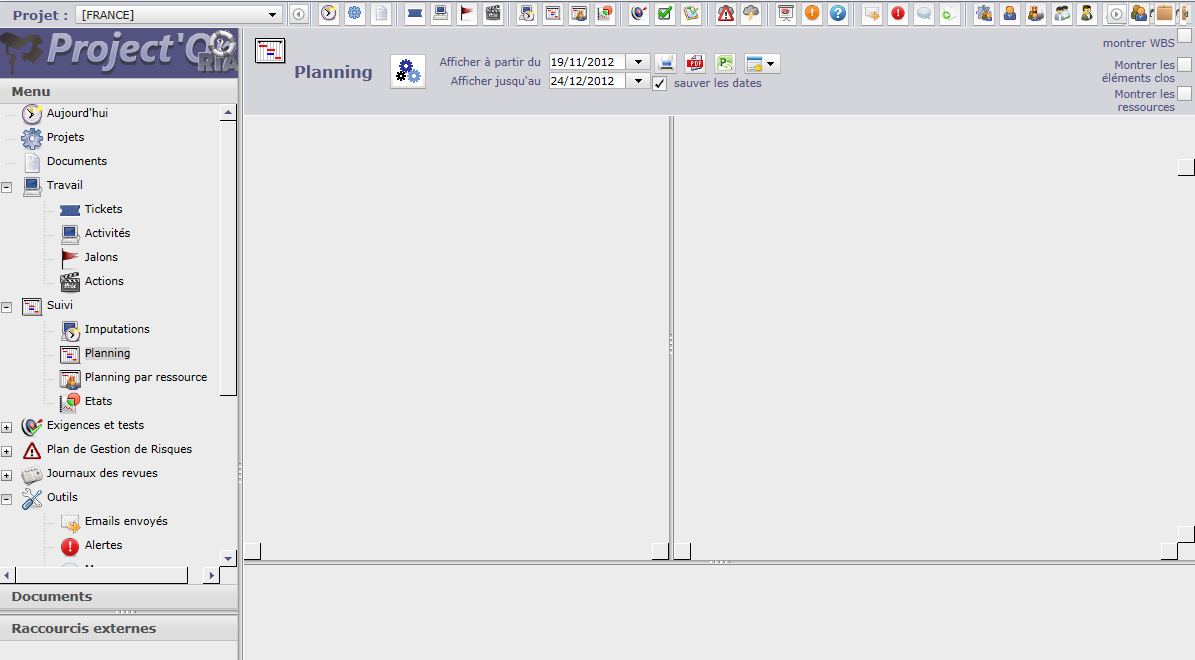Click the Documents page icon in top toolbar

tap(380, 13)
